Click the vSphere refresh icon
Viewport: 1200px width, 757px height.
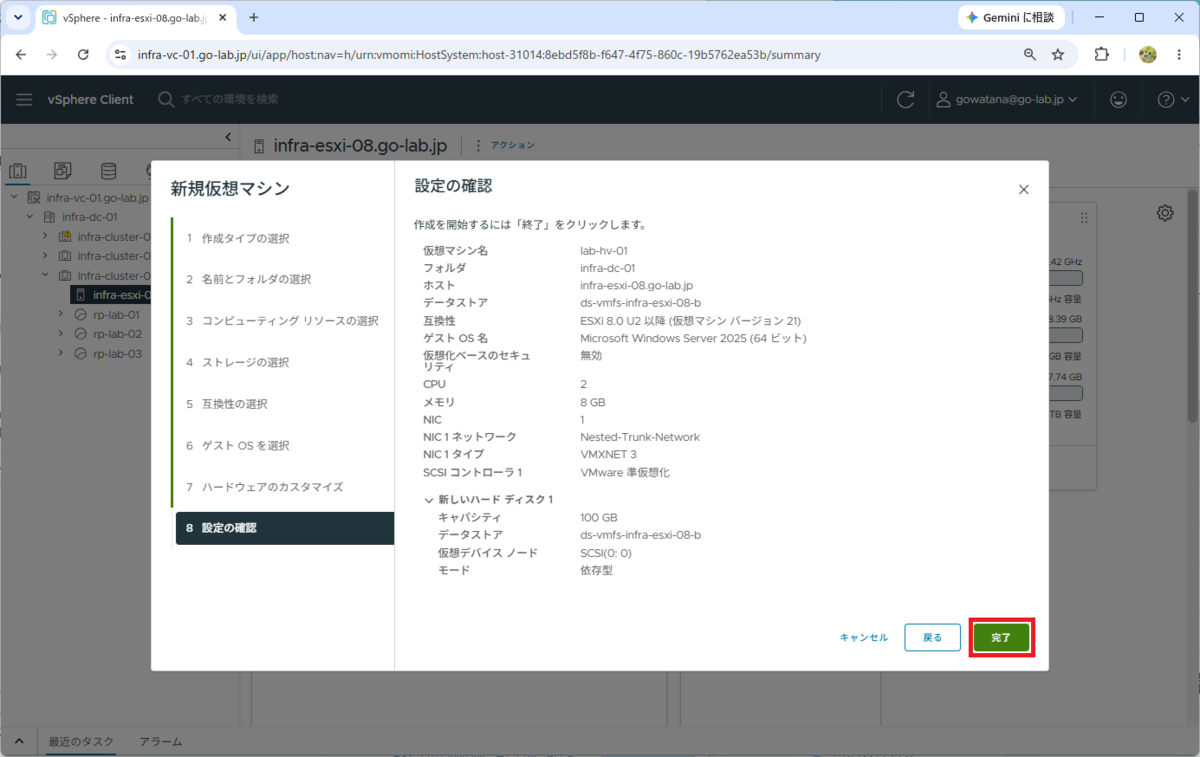coord(906,99)
